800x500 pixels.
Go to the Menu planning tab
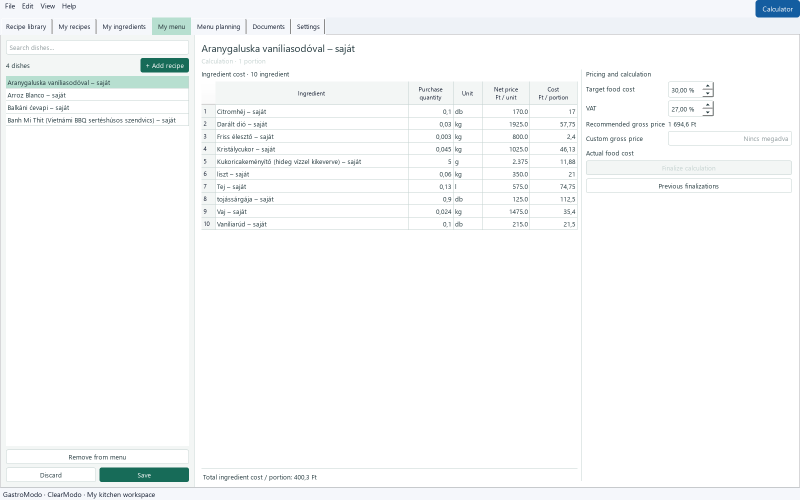[x=218, y=27]
